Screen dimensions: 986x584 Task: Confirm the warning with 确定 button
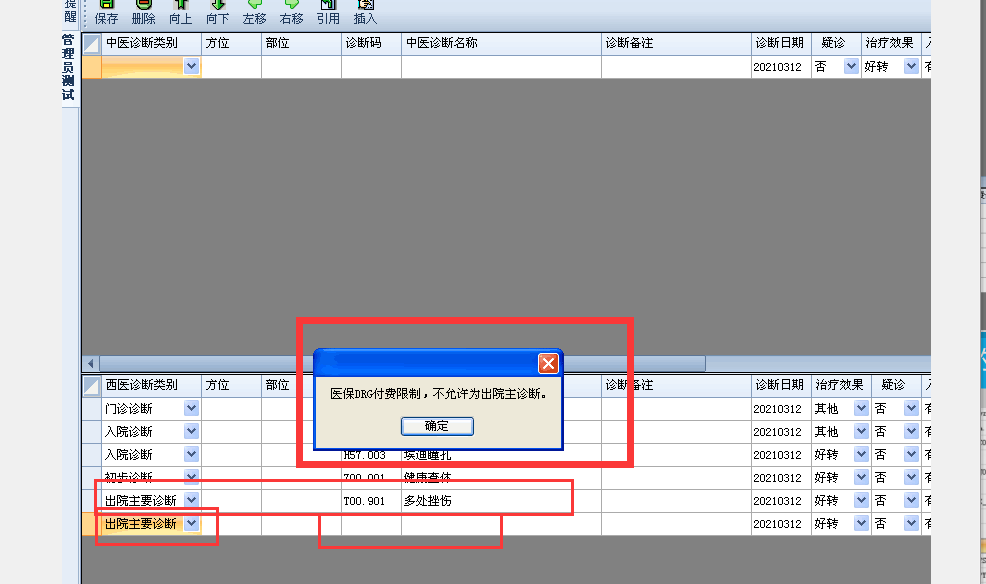(437, 426)
